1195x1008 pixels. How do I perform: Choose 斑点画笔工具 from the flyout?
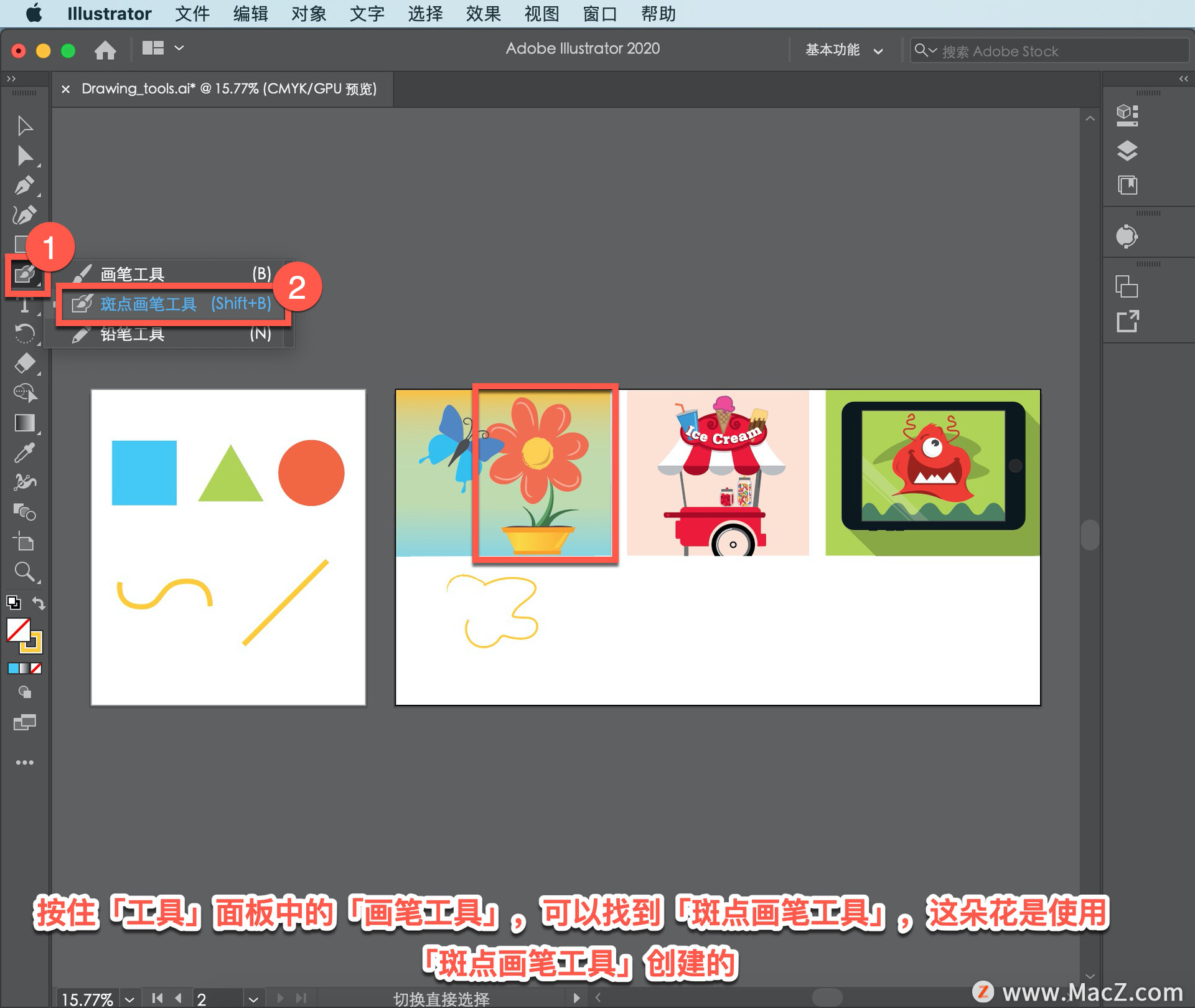tap(171, 304)
